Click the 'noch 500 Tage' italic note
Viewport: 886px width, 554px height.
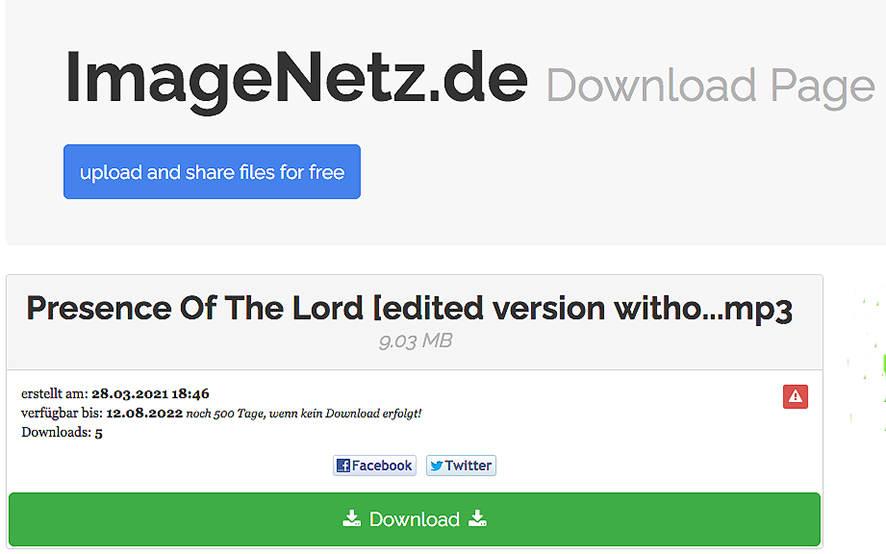pos(303,413)
